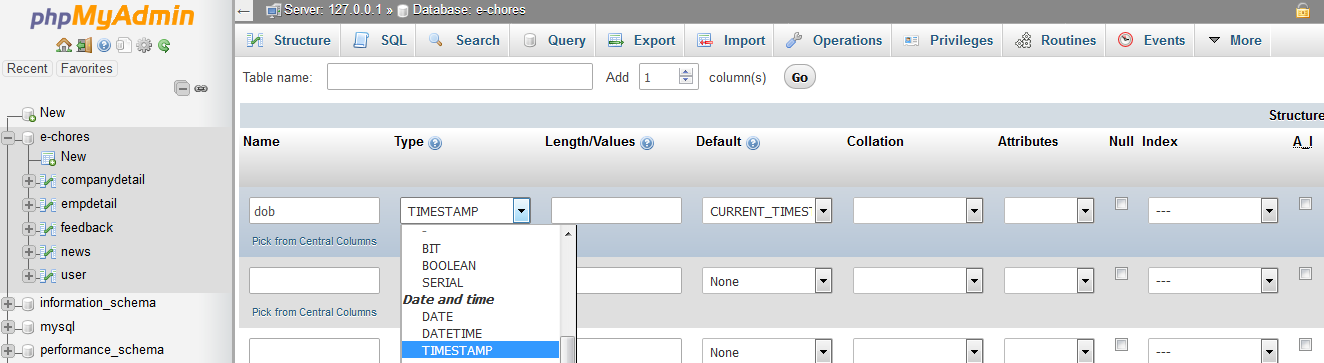Open phpMyAdmin documentation question-mark icon
The image size is (1324, 363).
pos(103,45)
